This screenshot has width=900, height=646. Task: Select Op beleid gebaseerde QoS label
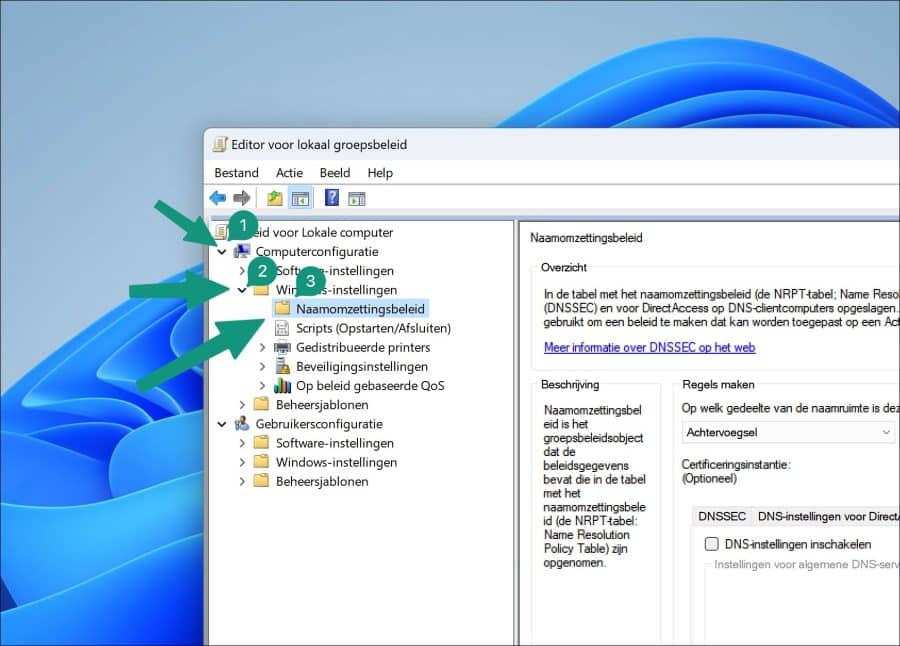(x=370, y=385)
